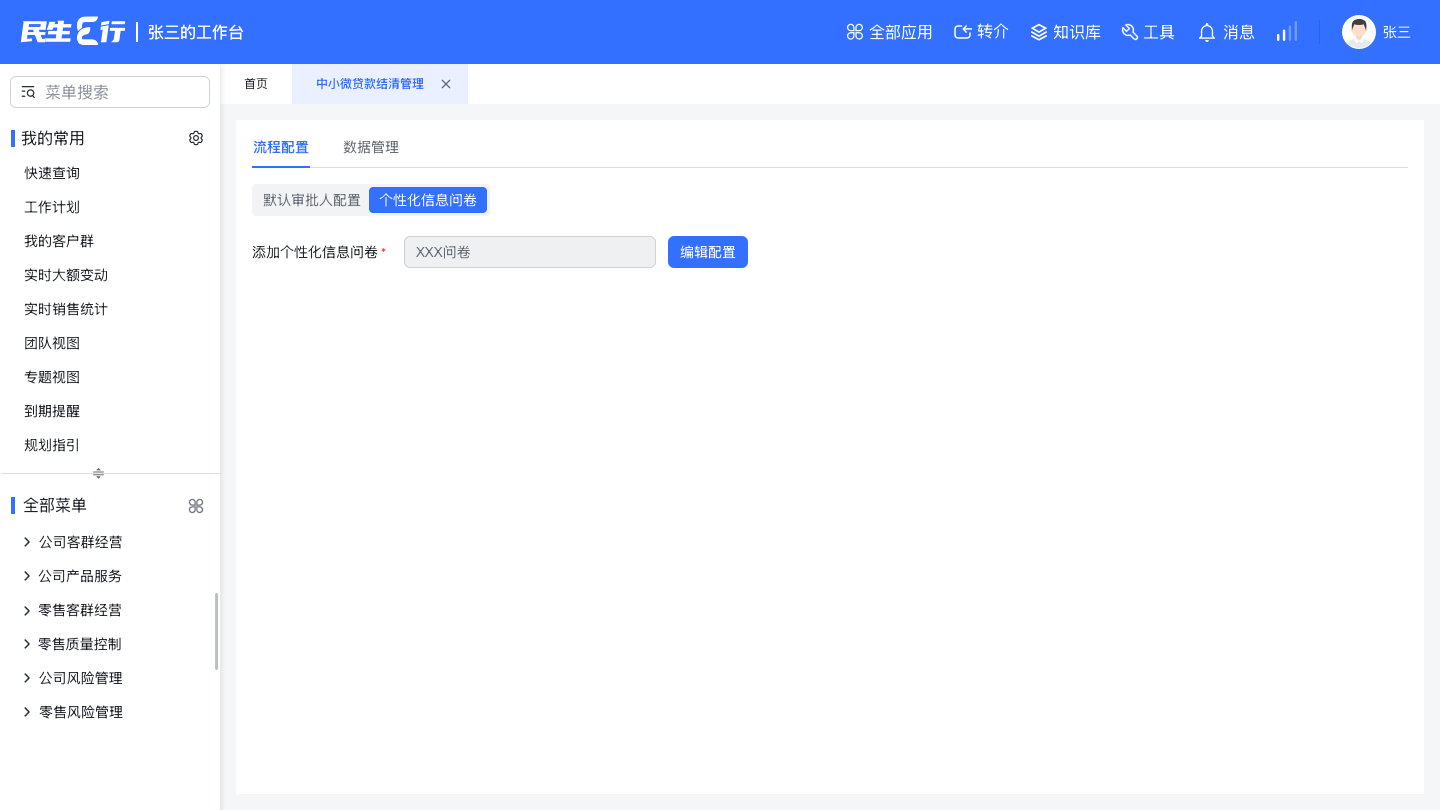The height and width of the screenshot is (810, 1440).
Task: Click the 转介 referral icon
Action: click(x=963, y=32)
